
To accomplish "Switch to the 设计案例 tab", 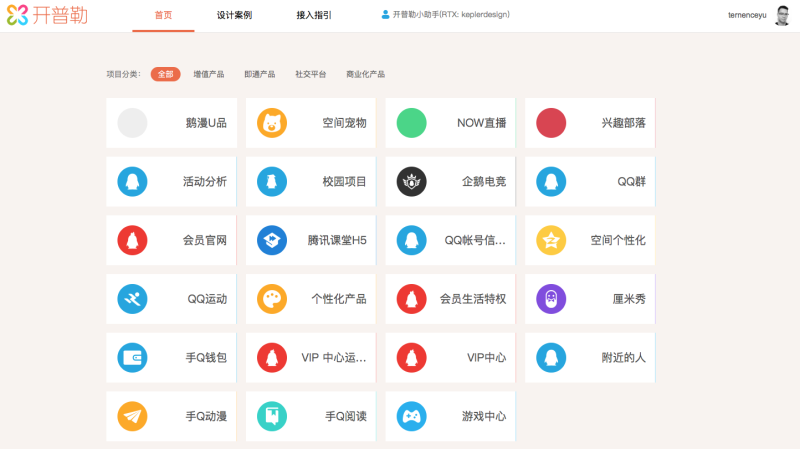I will click(x=234, y=15).
